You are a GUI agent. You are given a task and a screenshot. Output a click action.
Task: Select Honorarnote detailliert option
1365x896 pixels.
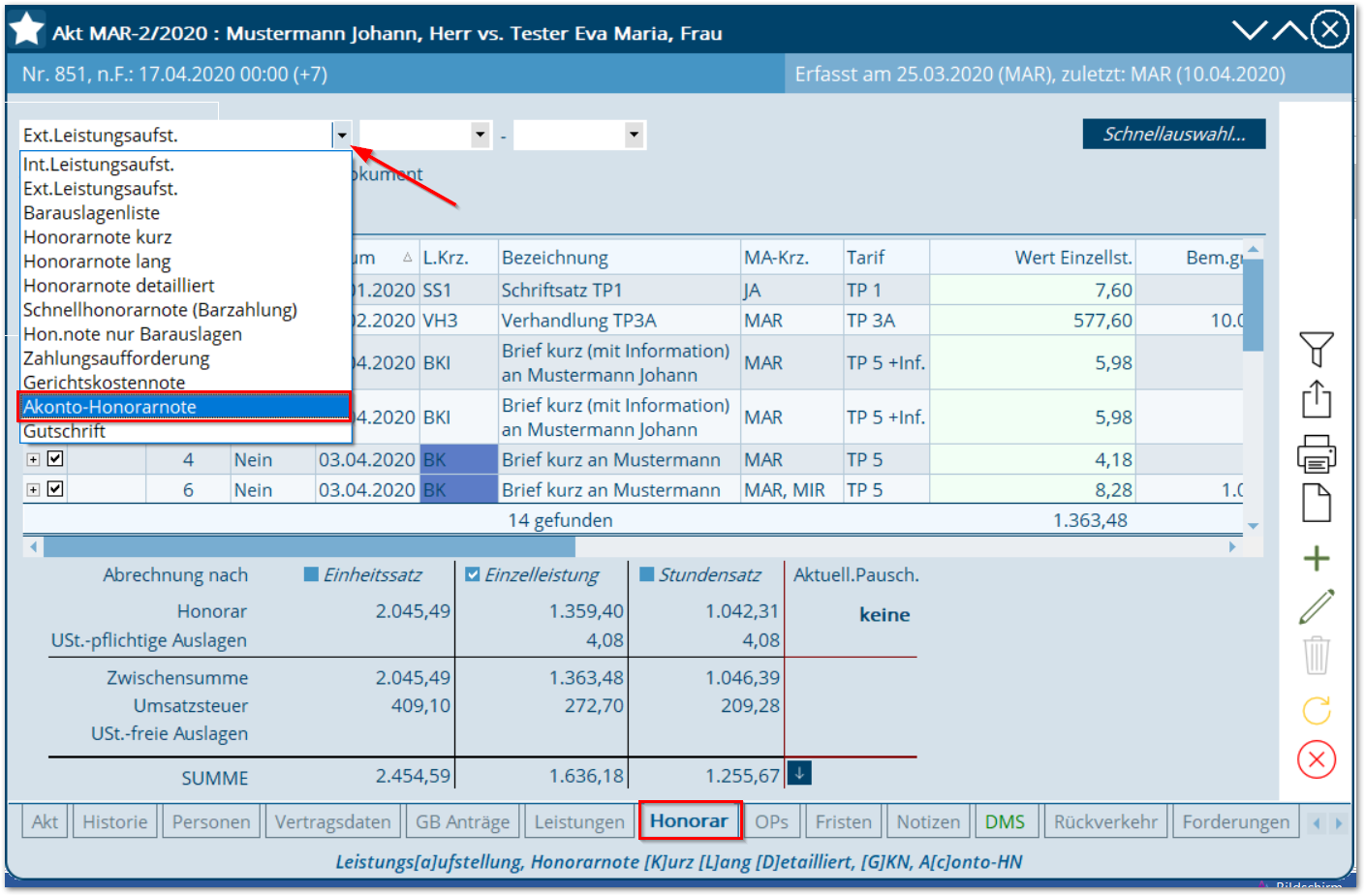185,286
